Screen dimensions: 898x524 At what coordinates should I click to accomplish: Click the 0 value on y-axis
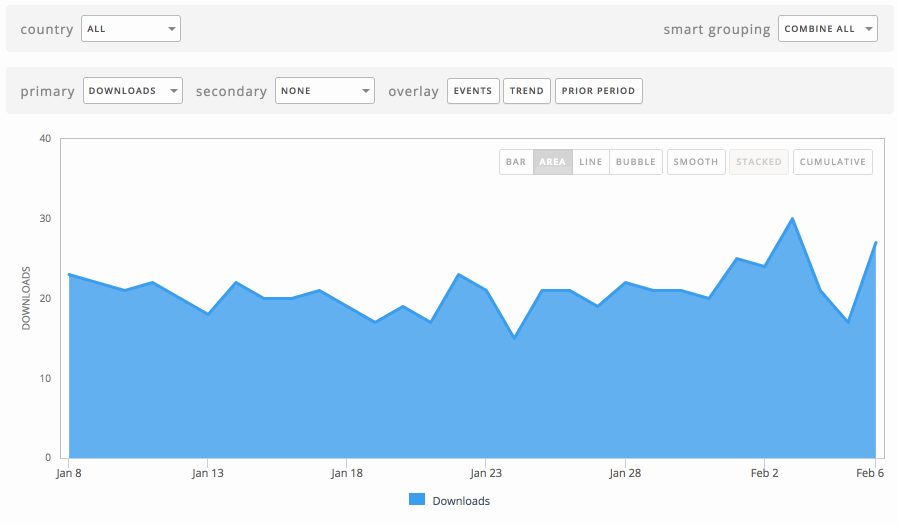point(48,458)
